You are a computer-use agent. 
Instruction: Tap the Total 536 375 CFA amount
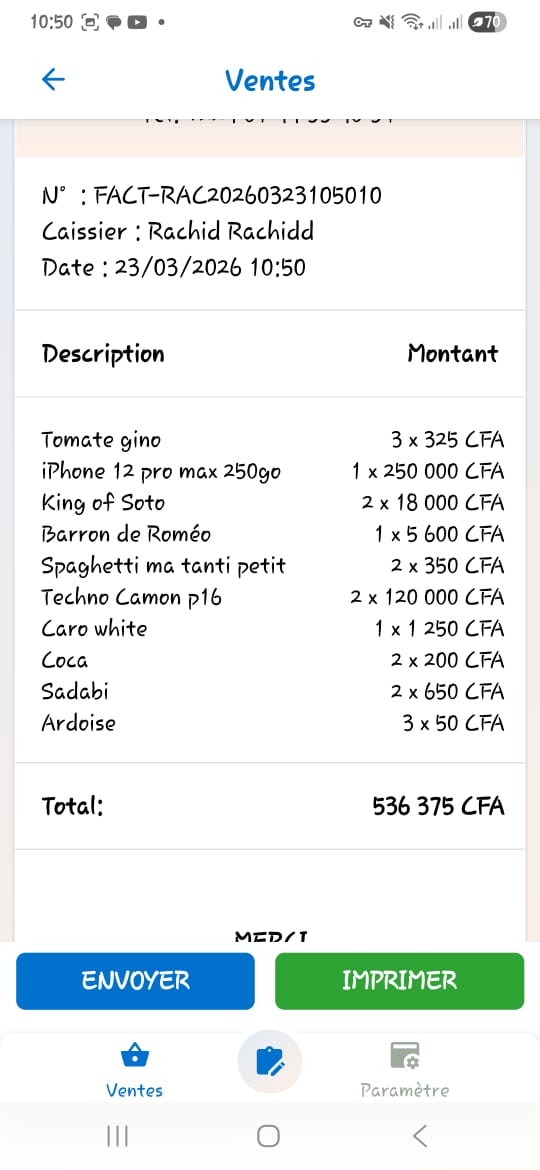tap(439, 806)
